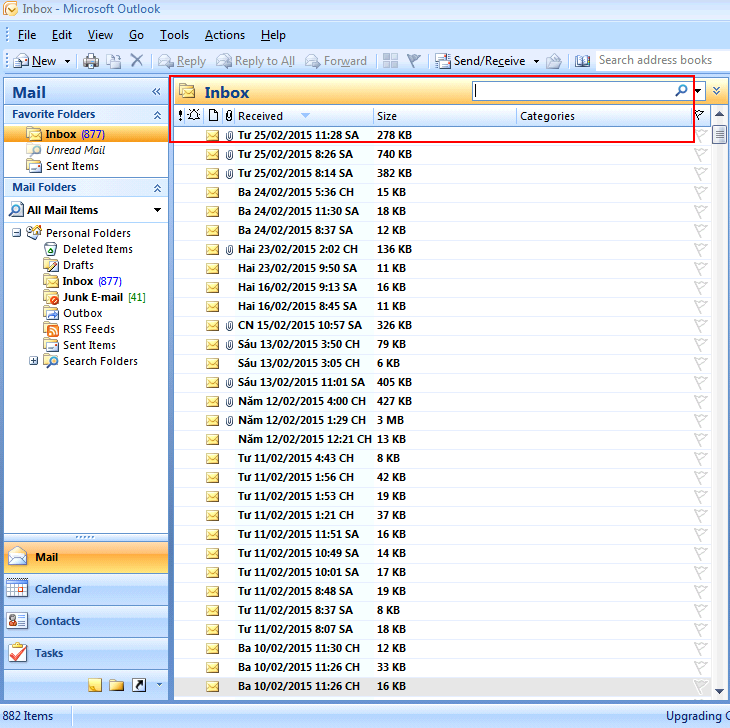Sort by Icon page column header
The width and height of the screenshot is (730, 728).
point(213,115)
